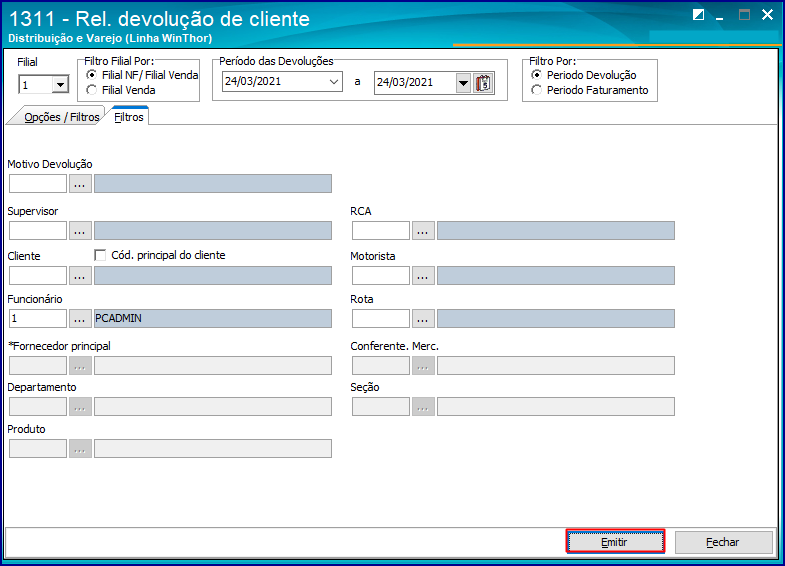Check Cód. principal do cliente checkbox
This screenshot has width=785, height=566.
click(x=100, y=255)
